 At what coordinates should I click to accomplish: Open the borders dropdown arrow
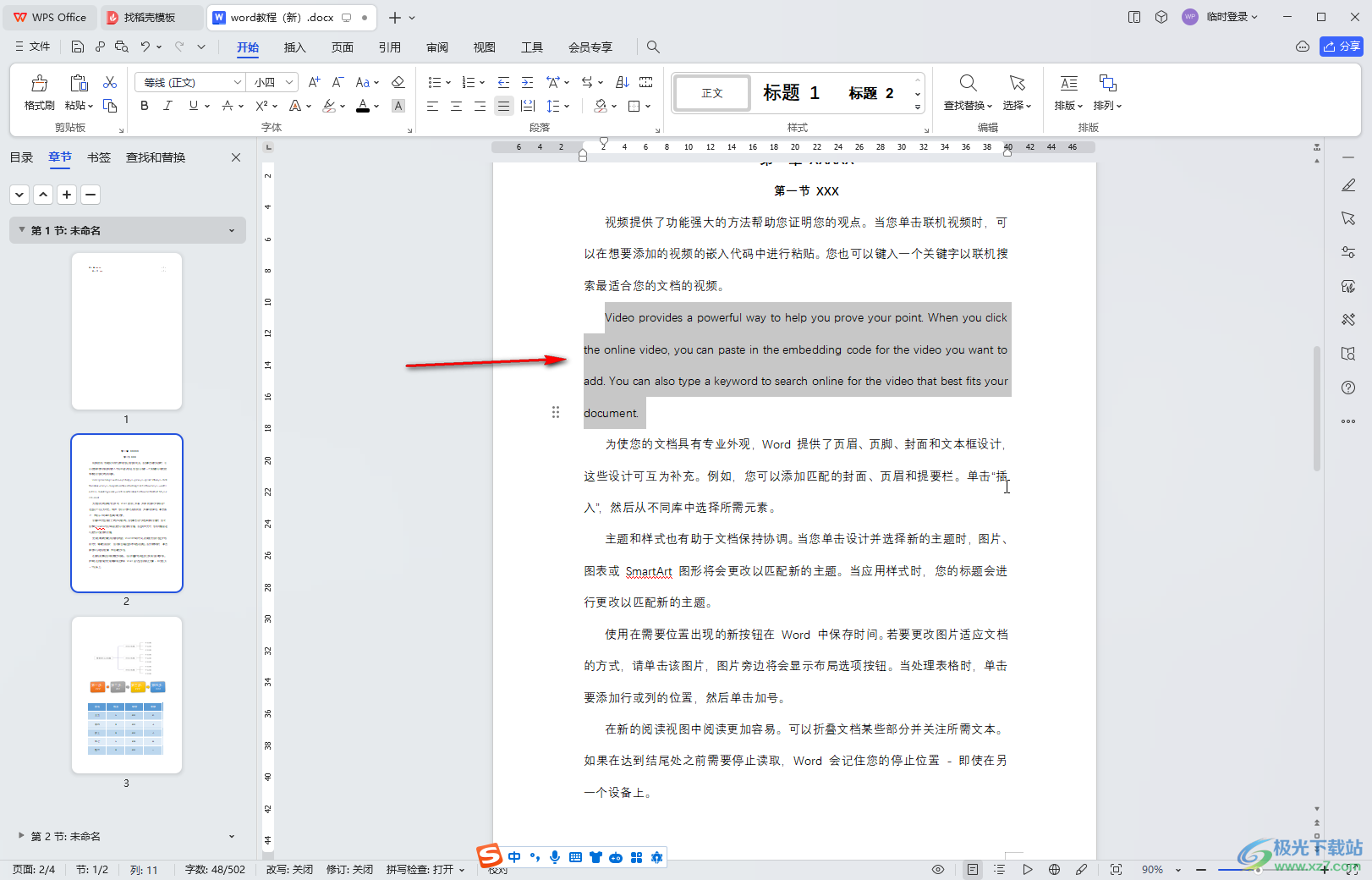coord(648,107)
